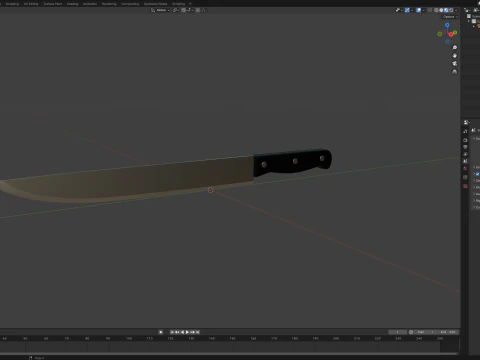Expand the Rigid Body World panel arrow
The height and width of the screenshot is (360, 480).
pyautogui.click(x=474, y=200)
